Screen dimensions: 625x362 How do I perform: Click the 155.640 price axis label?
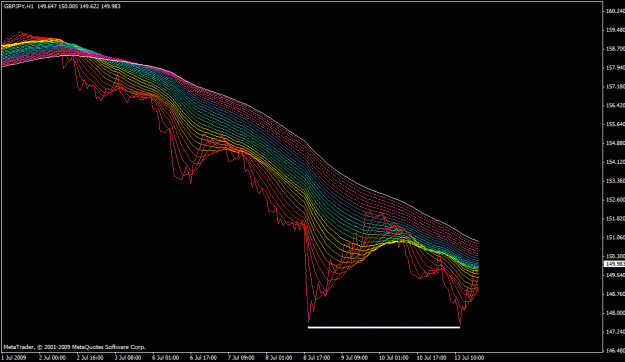click(615, 124)
